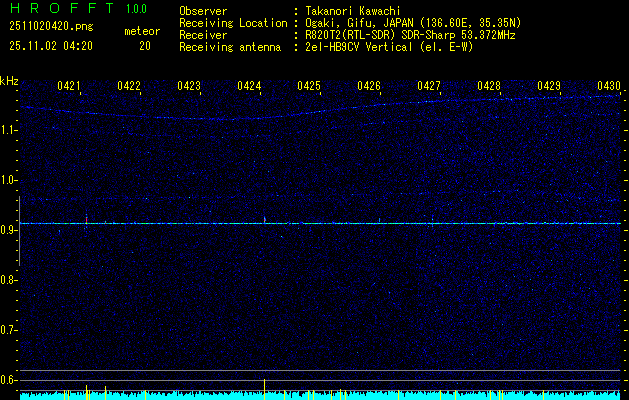Click the 0427 time marker
This screenshot has height=400, width=629.
pos(429,87)
